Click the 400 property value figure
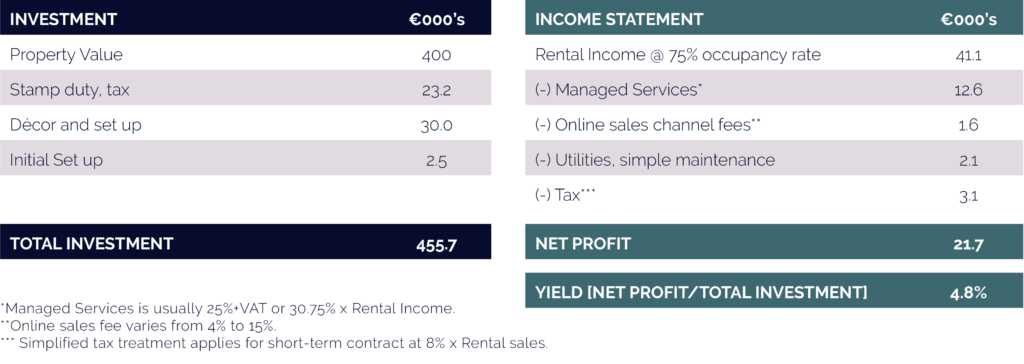 pyautogui.click(x=436, y=55)
